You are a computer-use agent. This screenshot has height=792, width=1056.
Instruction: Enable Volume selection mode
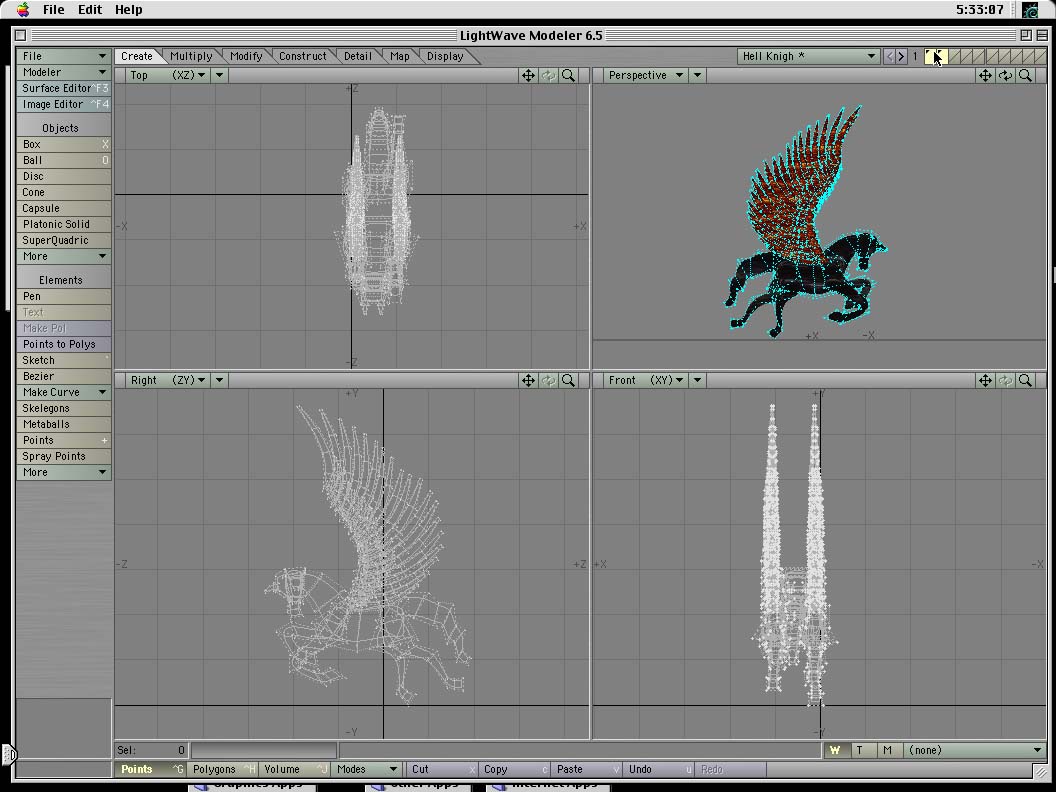tap(283, 769)
